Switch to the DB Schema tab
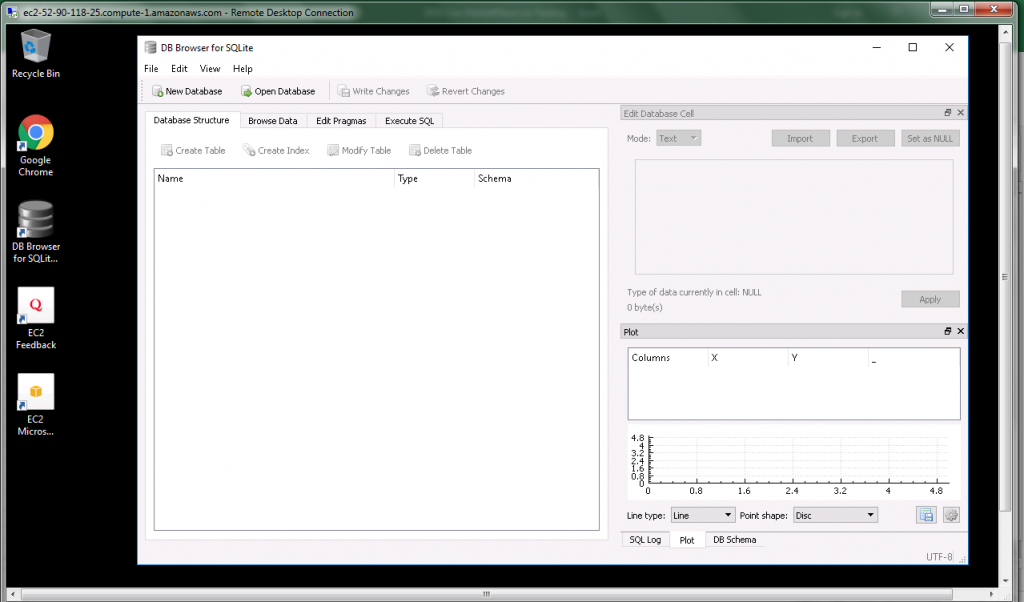The height and width of the screenshot is (602, 1024). pos(734,539)
